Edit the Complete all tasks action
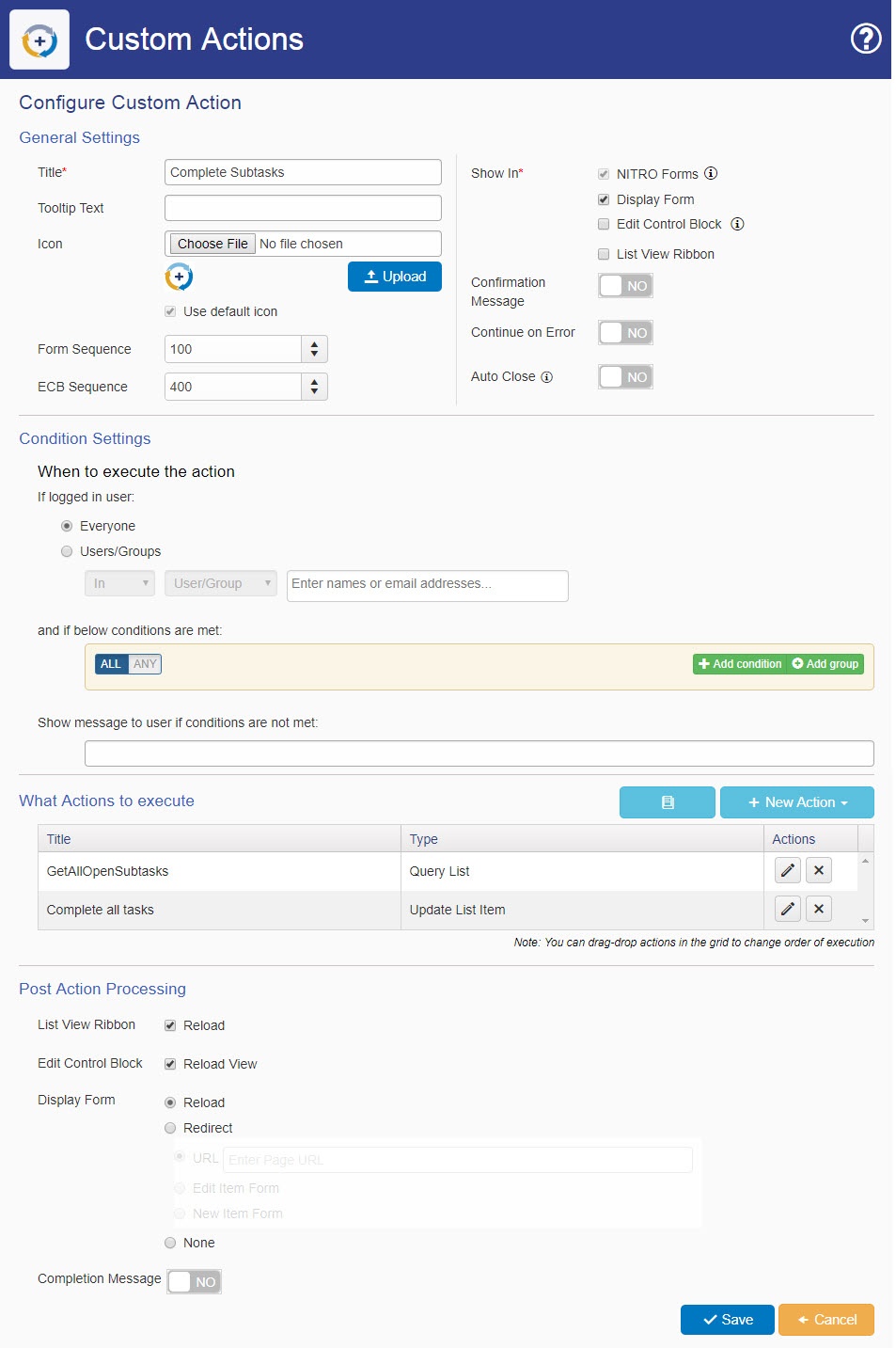896x1348 pixels. (x=788, y=909)
